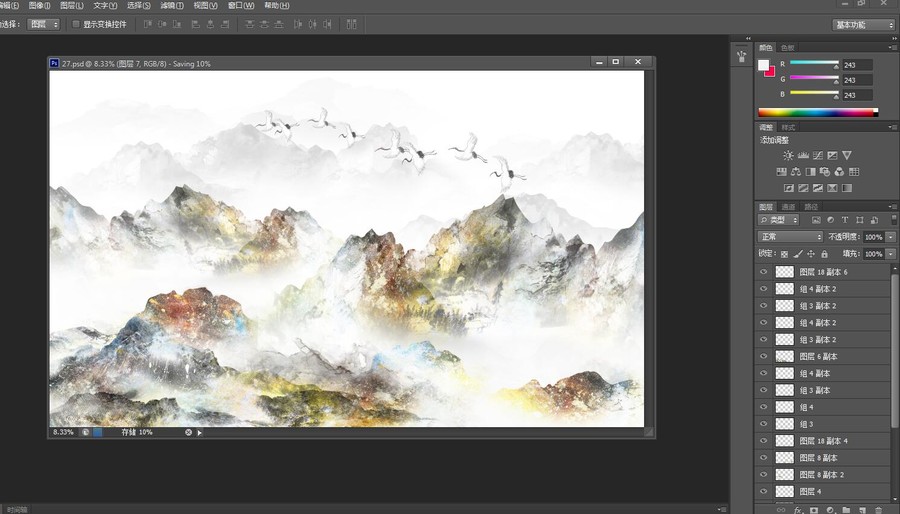The image size is (900, 514).
Task: Filter layers by type (T) icon
Action: pos(845,220)
